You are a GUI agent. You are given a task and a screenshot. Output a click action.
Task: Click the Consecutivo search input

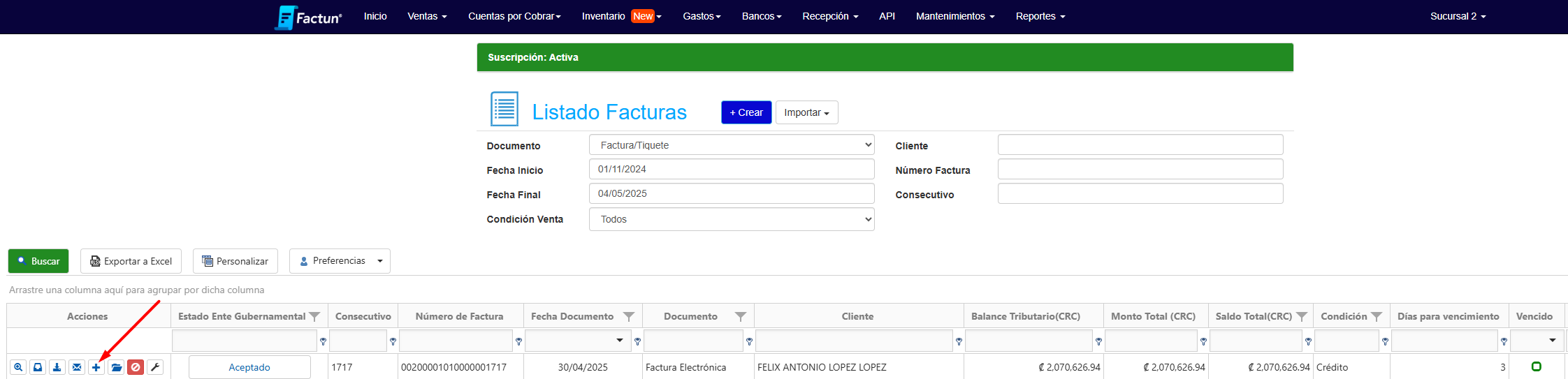click(x=1140, y=193)
